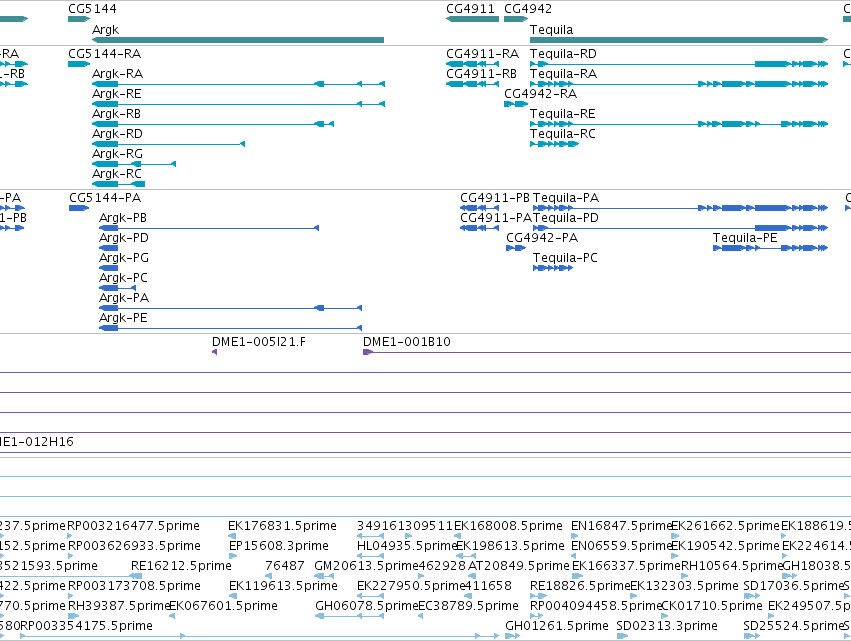The height and width of the screenshot is (641, 851).
Task: Click the CG5144-PA protein label
Action: pyautogui.click(x=105, y=198)
